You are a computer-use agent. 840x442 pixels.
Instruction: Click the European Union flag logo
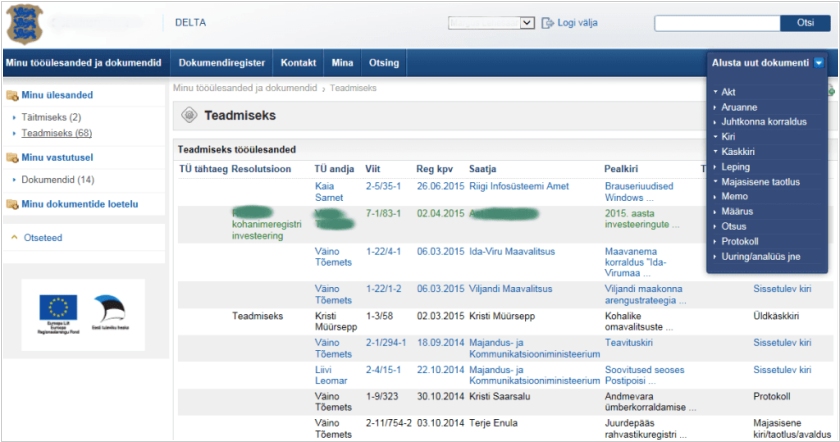coord(58,307)
